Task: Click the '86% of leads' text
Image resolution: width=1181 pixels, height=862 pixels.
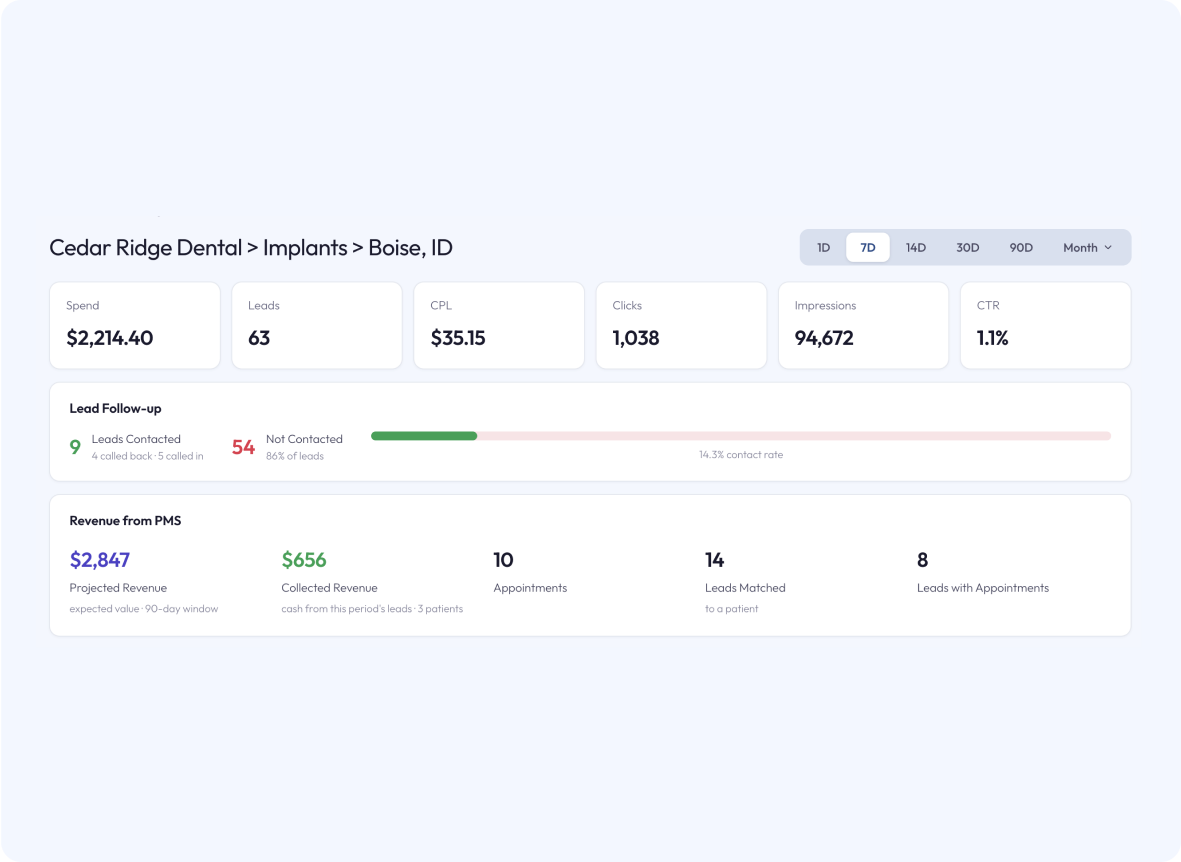Action: [294, 456]
